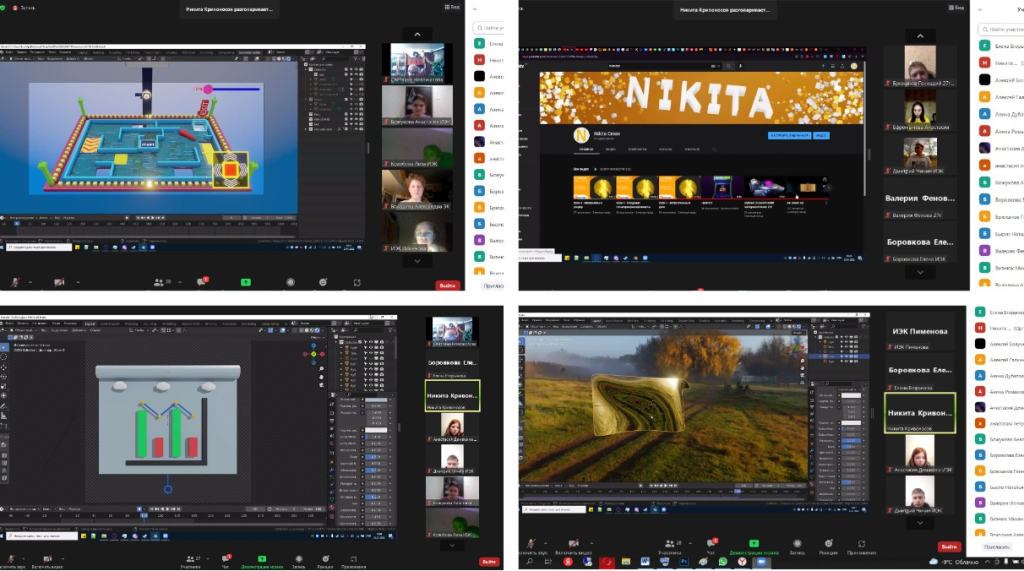This screenshot has width=1024, height=571.
Task: Open chat icon in bottom-left Zoom toolbar
Action: click(226, 559)
